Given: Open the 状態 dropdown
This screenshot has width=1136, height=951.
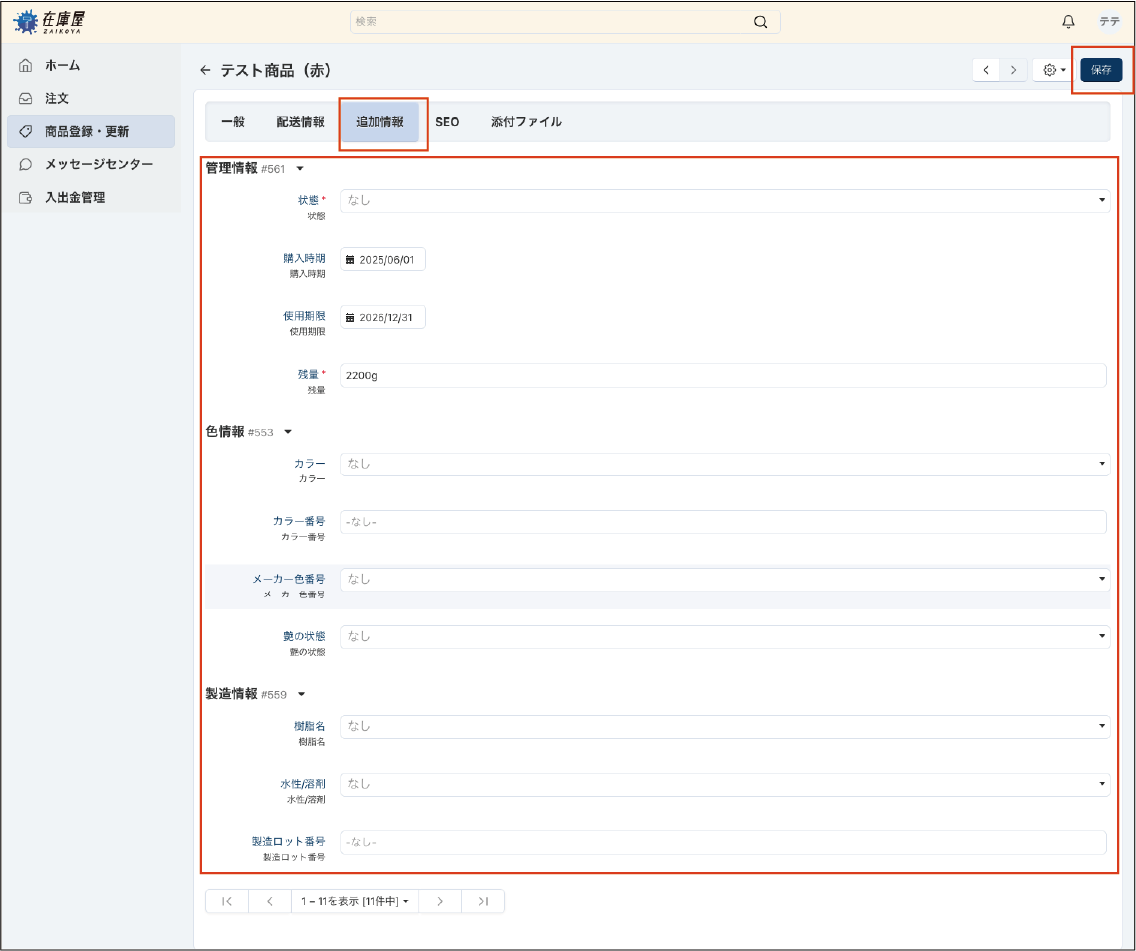Looking at the screenshot, I should [x=724, y=200].
